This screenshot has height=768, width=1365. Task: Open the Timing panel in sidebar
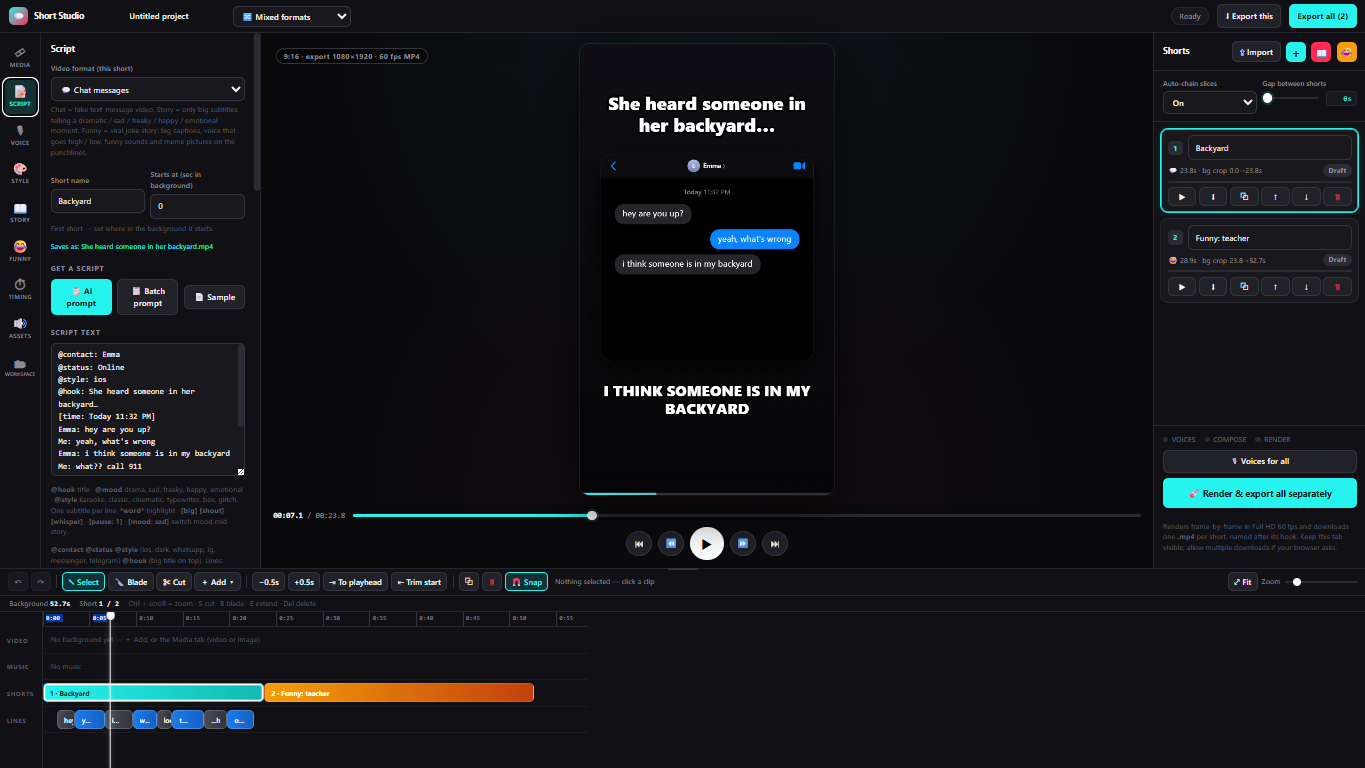coord(20,290)
